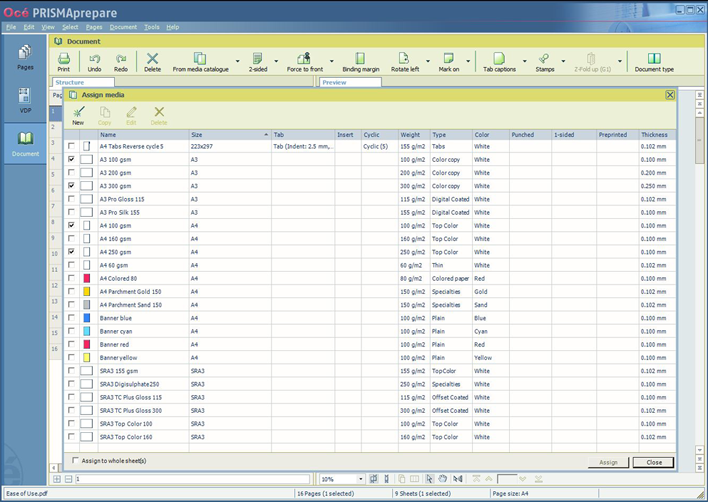Uncheck the A4 250 gsm checkbox
This screenshot has width=708, height=502.
click(71, 251)
